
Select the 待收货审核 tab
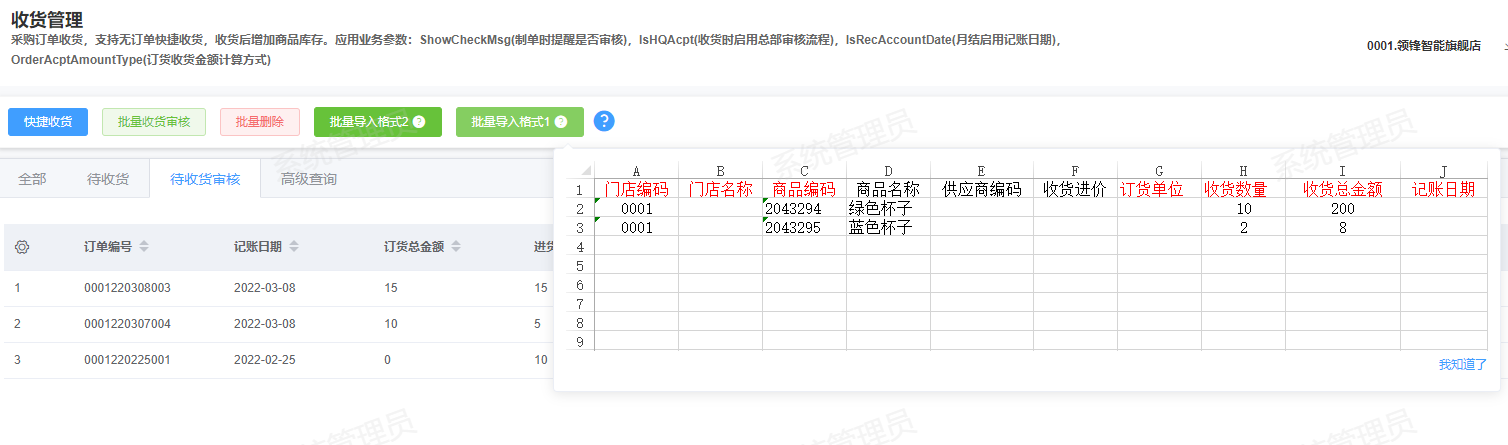coord(205,179)
